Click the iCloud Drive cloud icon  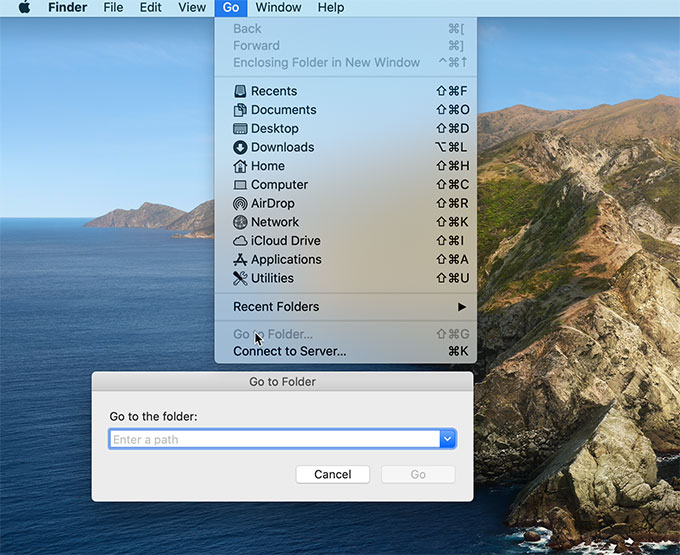(240, 241)
